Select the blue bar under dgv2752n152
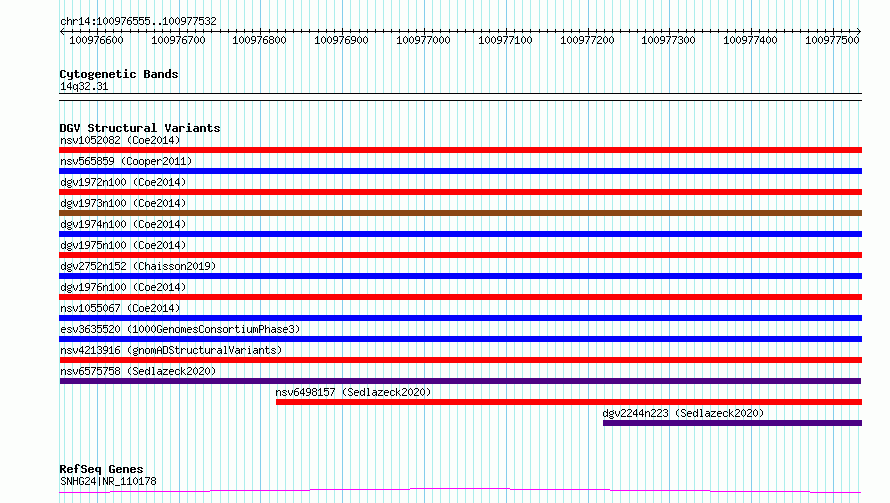Viewport: 890px width, 503px height. pos(460,276)
